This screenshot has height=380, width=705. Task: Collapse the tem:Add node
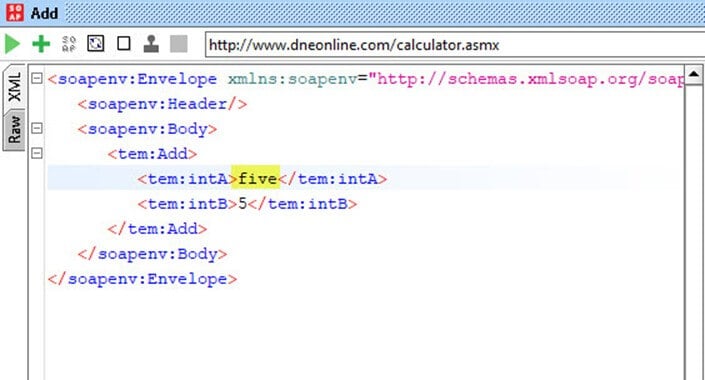point(37,153)
